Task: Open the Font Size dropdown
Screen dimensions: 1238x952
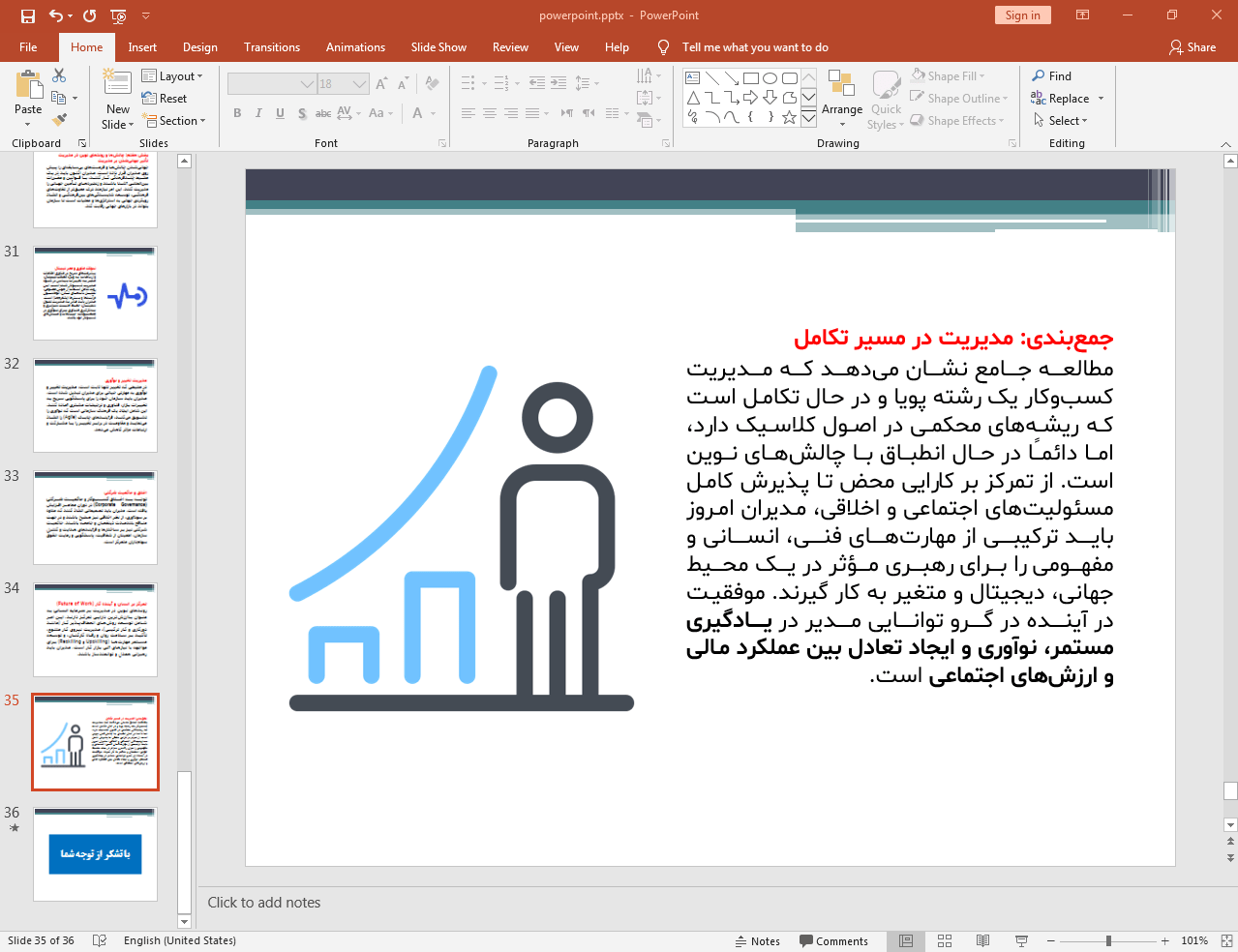Action: [358, 83]
